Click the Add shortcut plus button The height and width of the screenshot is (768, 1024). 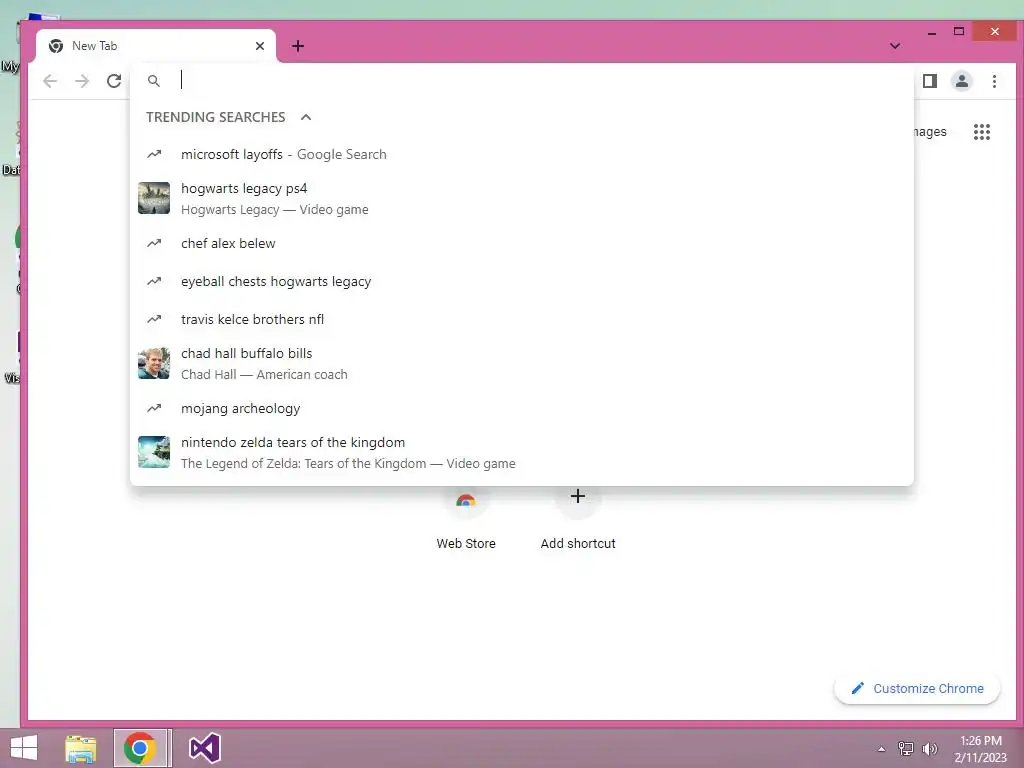tap(578, 497)
